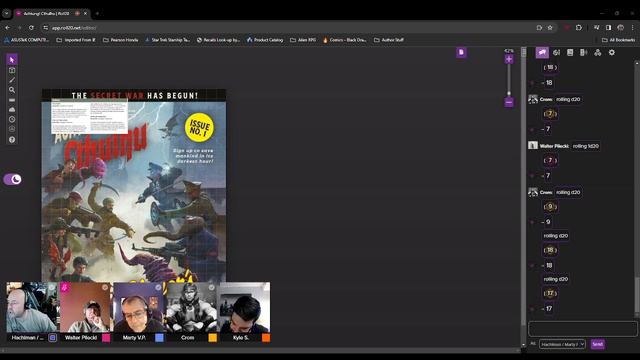640x360 pixels.
Task: Reload the browser page
Action: (31, 28)
